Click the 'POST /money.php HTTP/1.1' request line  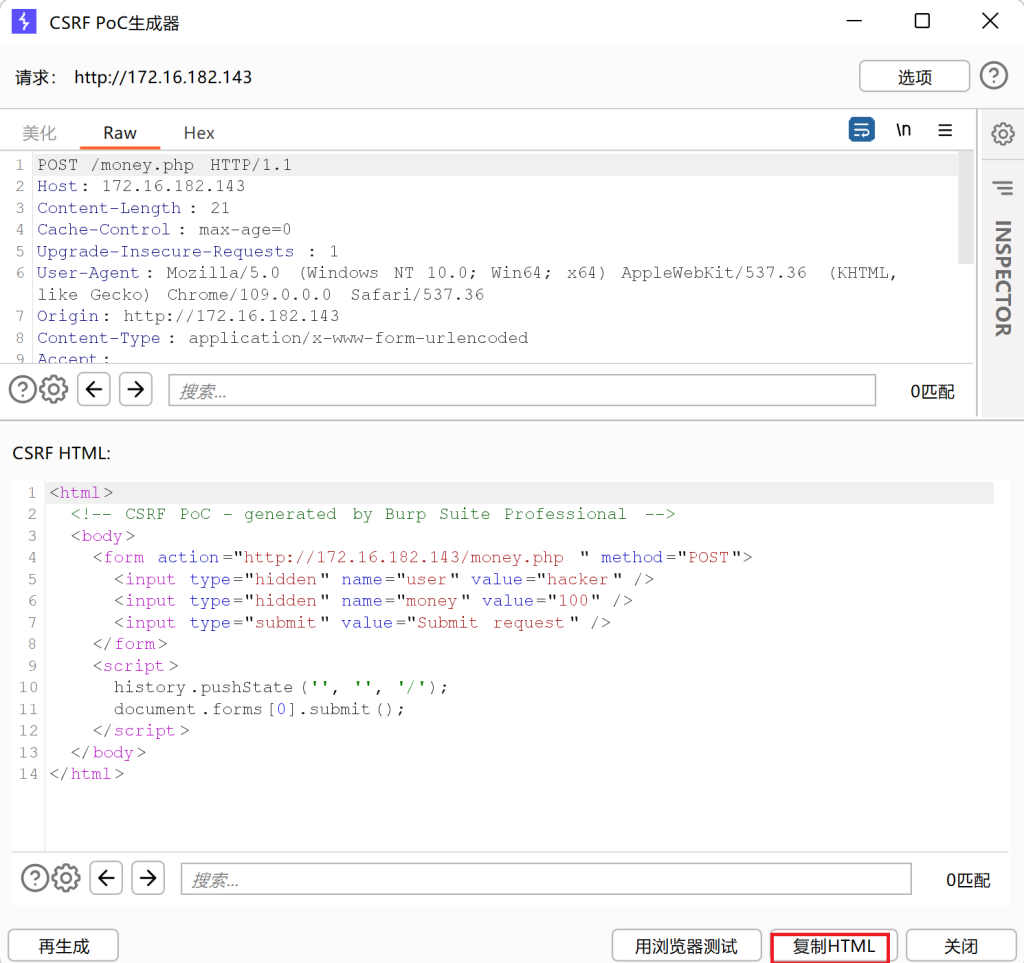pyautogui.click(x=165, y=165)
